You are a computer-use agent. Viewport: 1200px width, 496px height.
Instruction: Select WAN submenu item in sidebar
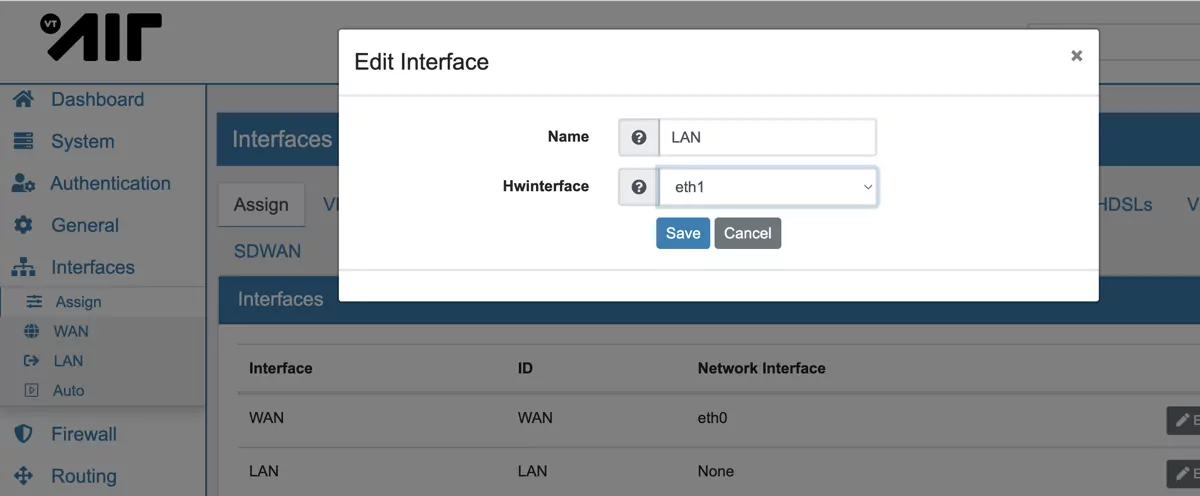71,331
